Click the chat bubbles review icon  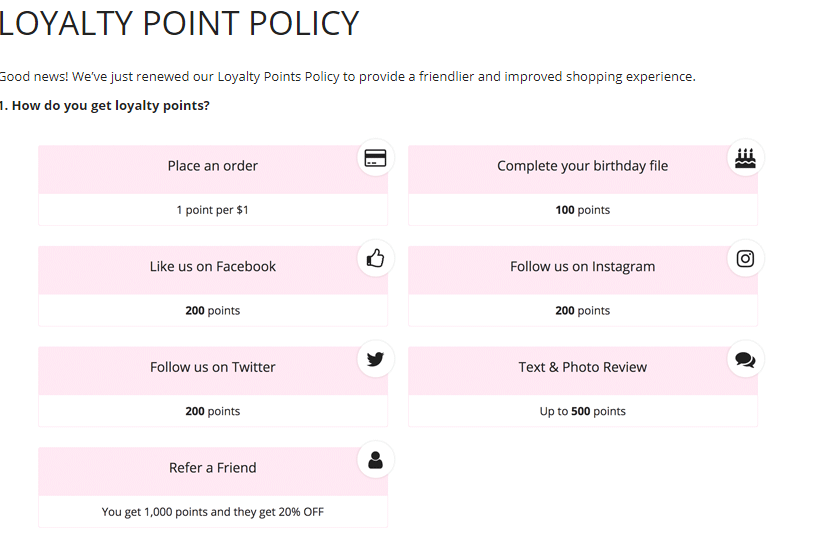click(x=745, y=360)
